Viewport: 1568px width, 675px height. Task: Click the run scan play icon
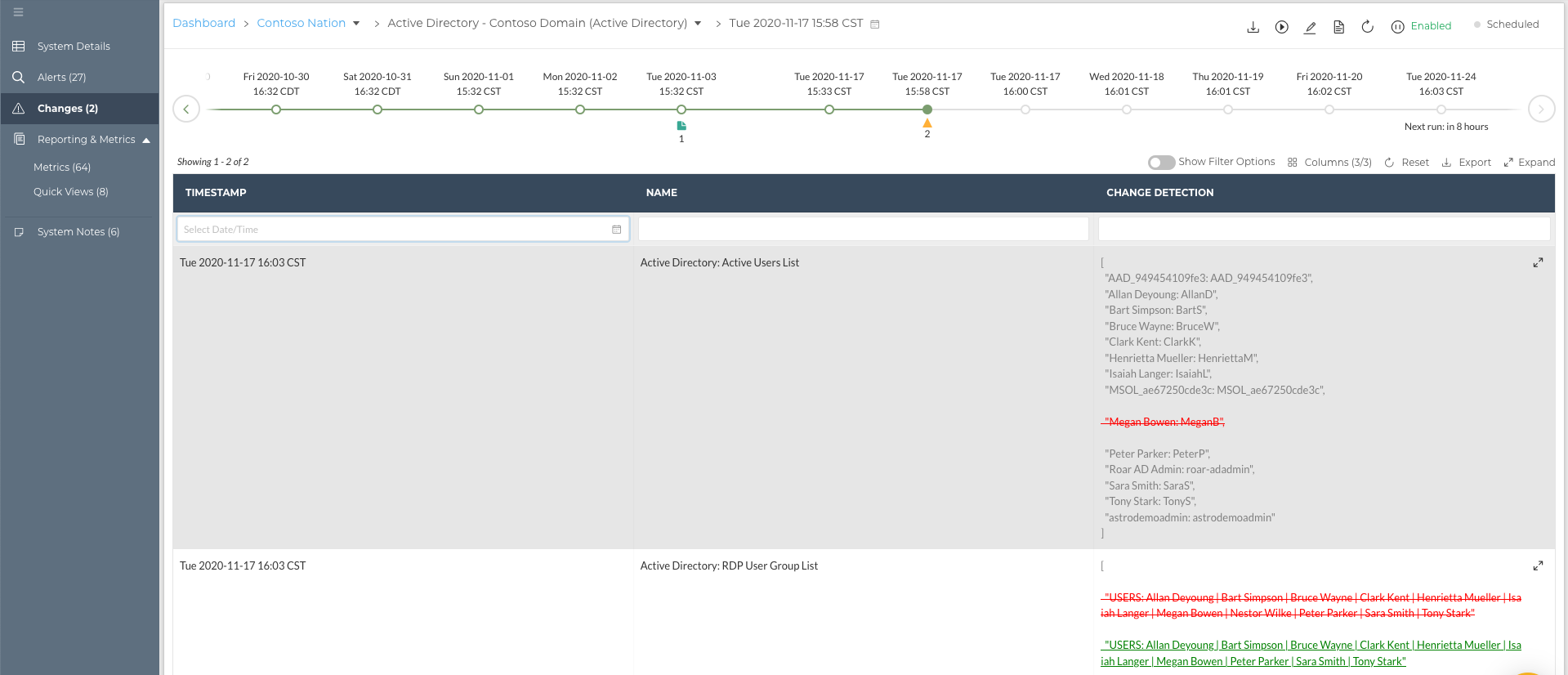tap(1282, 27)
